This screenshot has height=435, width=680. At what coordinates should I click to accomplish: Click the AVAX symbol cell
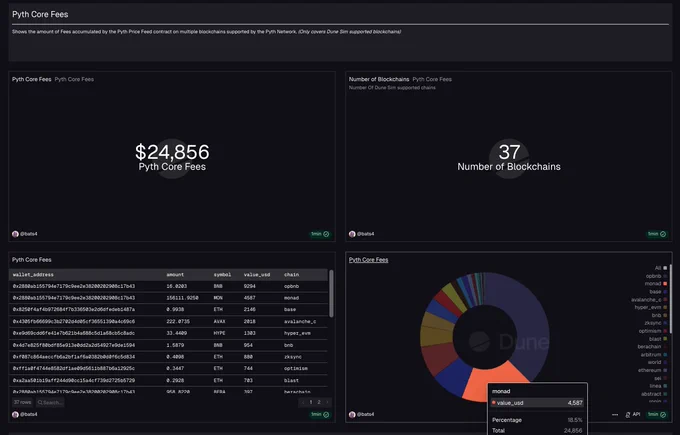219,321
